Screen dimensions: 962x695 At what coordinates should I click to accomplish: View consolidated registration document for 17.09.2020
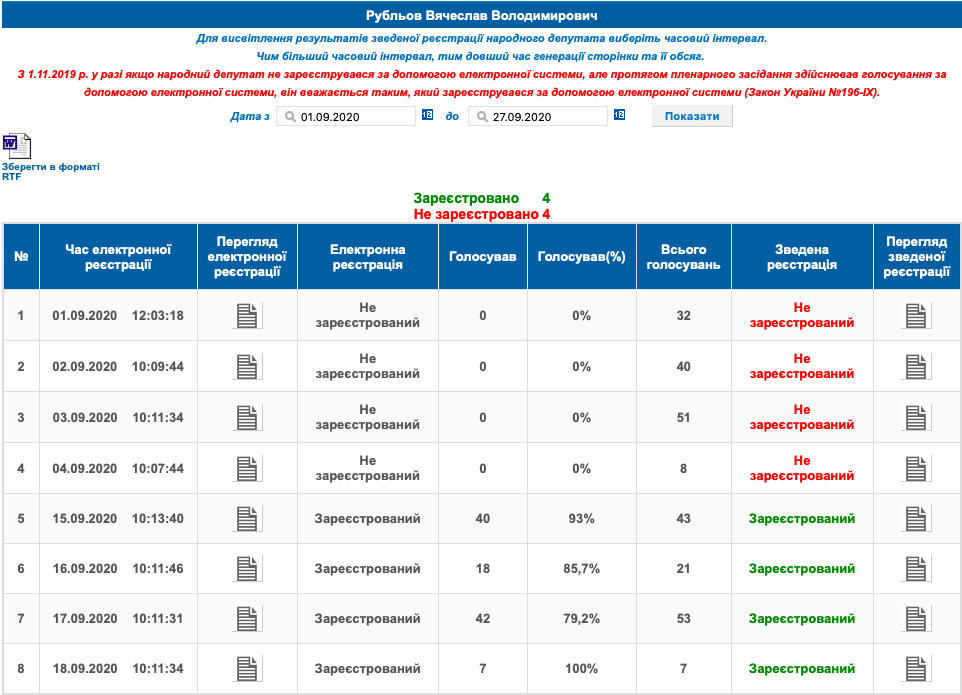(916, 619)
